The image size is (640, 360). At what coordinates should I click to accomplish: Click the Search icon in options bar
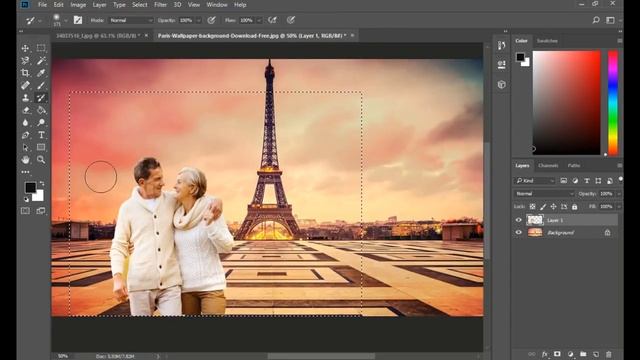click(596, 20)
